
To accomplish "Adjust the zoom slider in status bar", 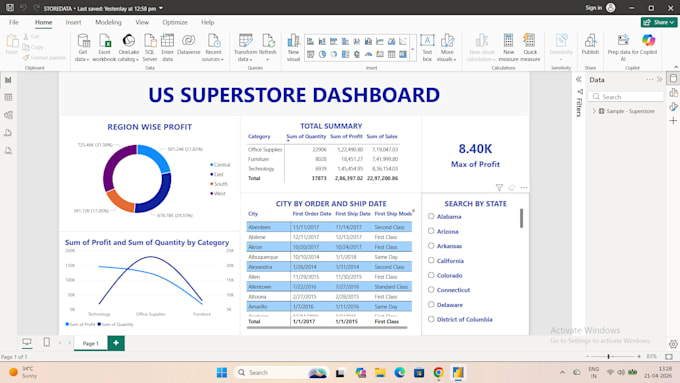I will tap(609, 356).
